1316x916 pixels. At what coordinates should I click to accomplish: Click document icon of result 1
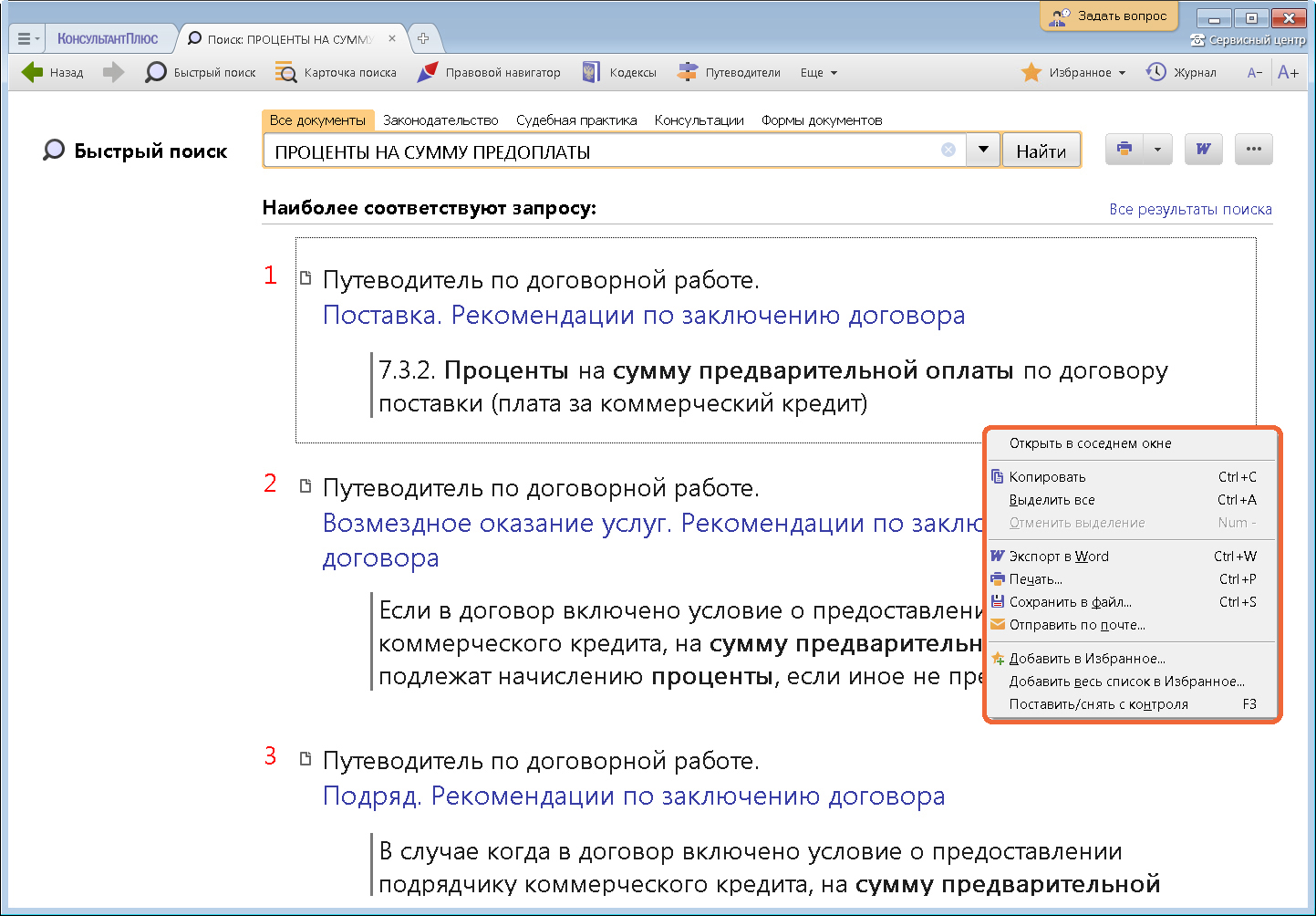306,278
